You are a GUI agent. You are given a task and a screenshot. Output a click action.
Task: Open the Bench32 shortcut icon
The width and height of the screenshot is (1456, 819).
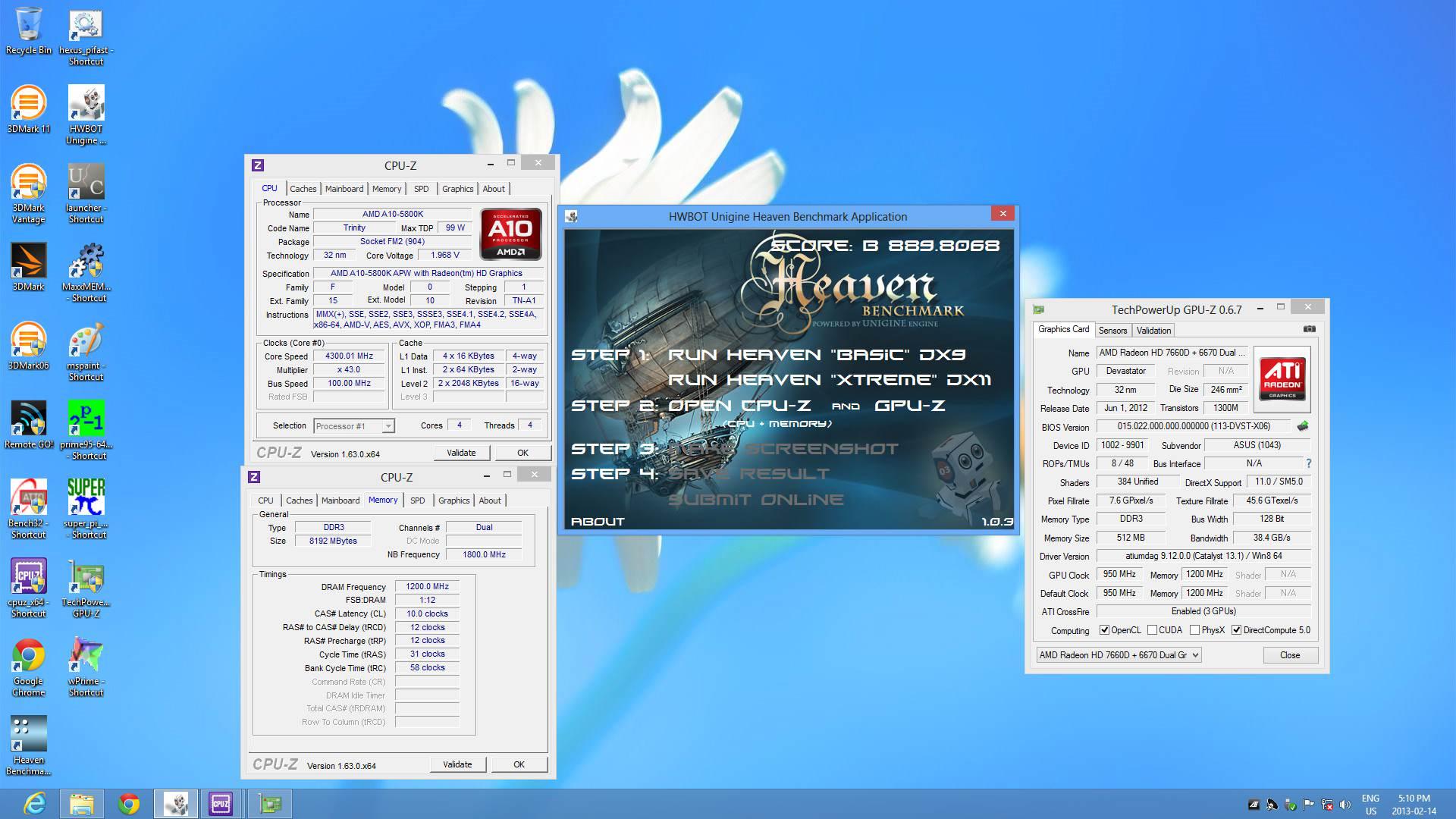[x=29, y=509]
